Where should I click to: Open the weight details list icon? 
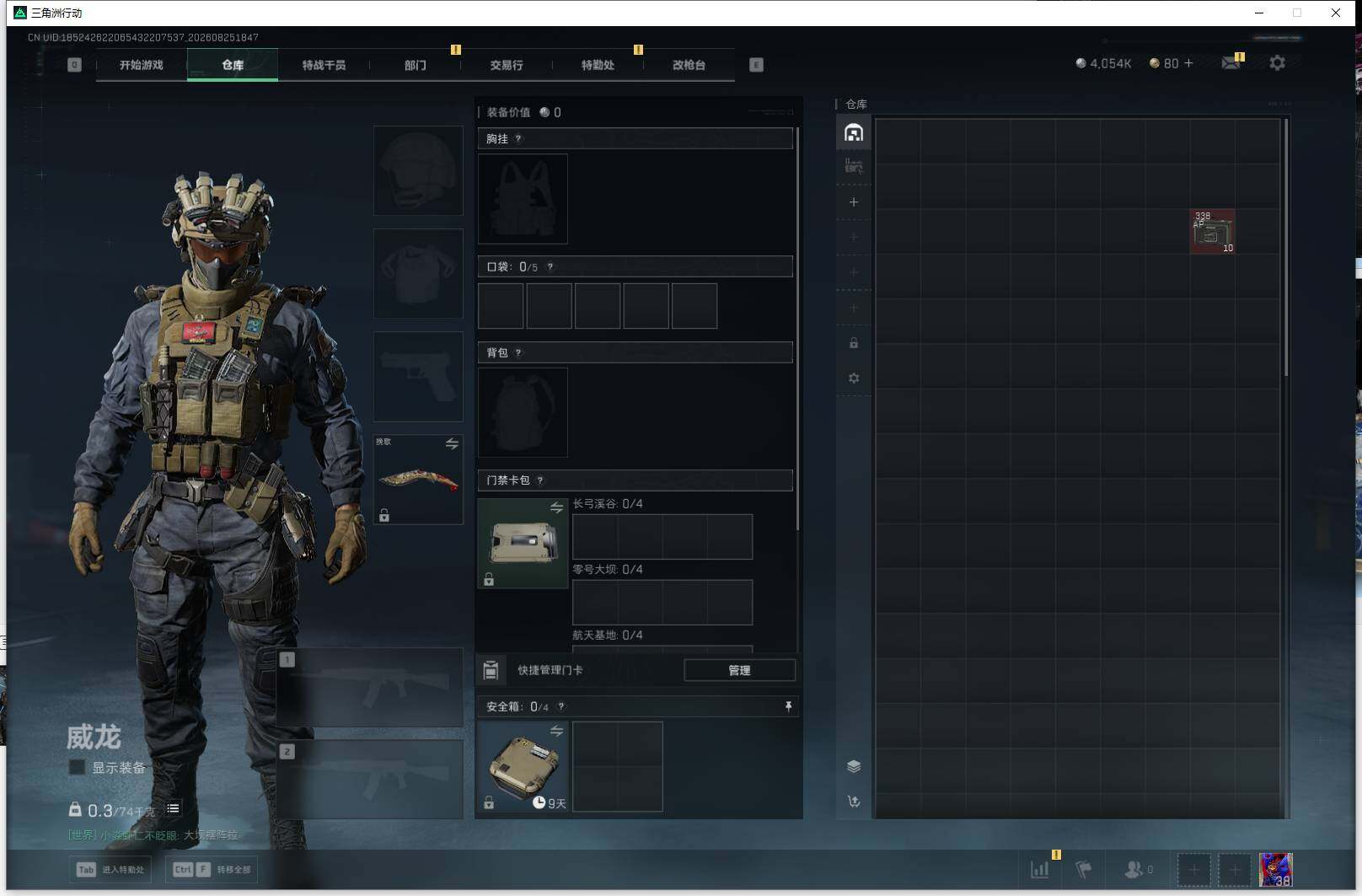[173, 808]
